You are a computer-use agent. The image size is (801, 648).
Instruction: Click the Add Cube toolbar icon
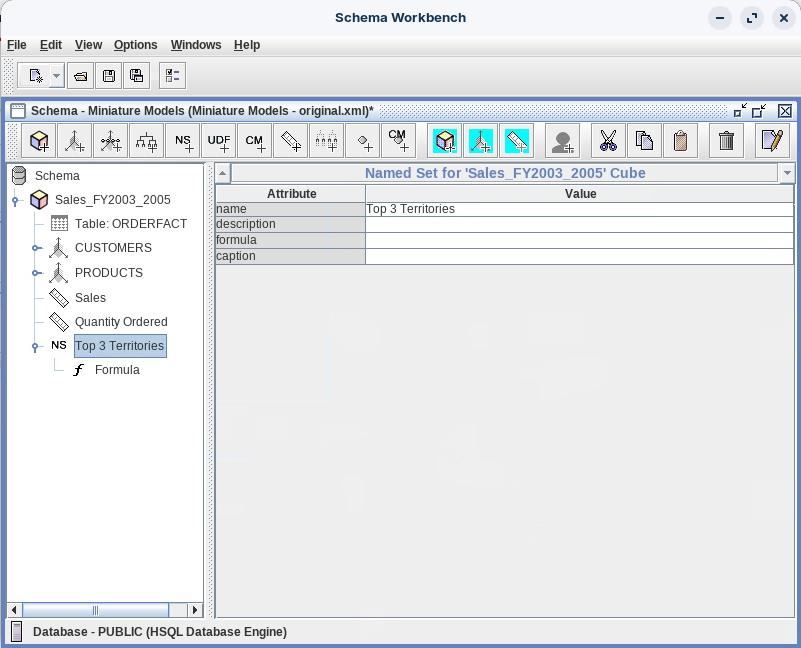[39, 141]
